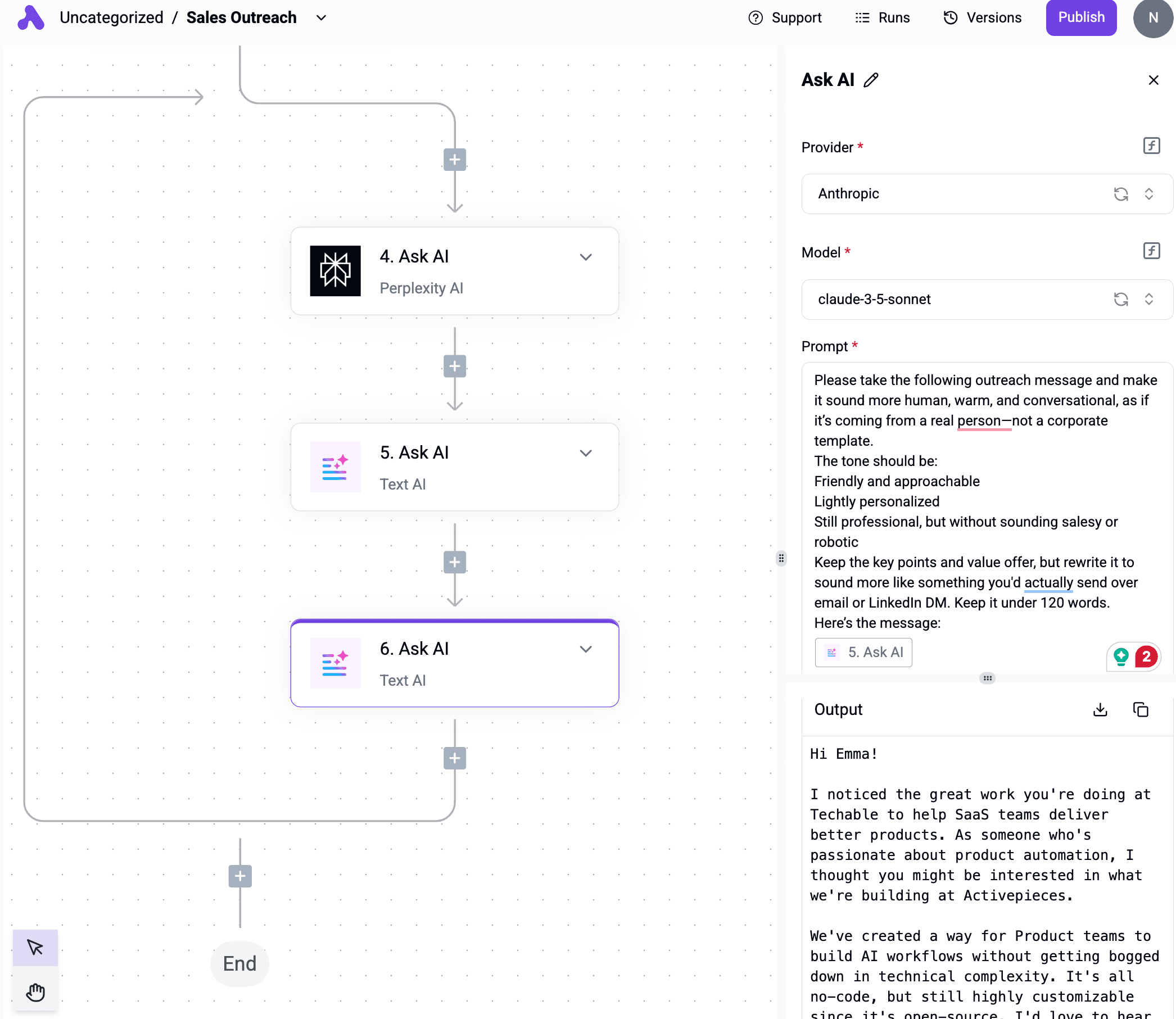The height and width of the screenshot is (1019, 1176).
Task: Click the vertical panel resize handle
Action: click(781, 559)
